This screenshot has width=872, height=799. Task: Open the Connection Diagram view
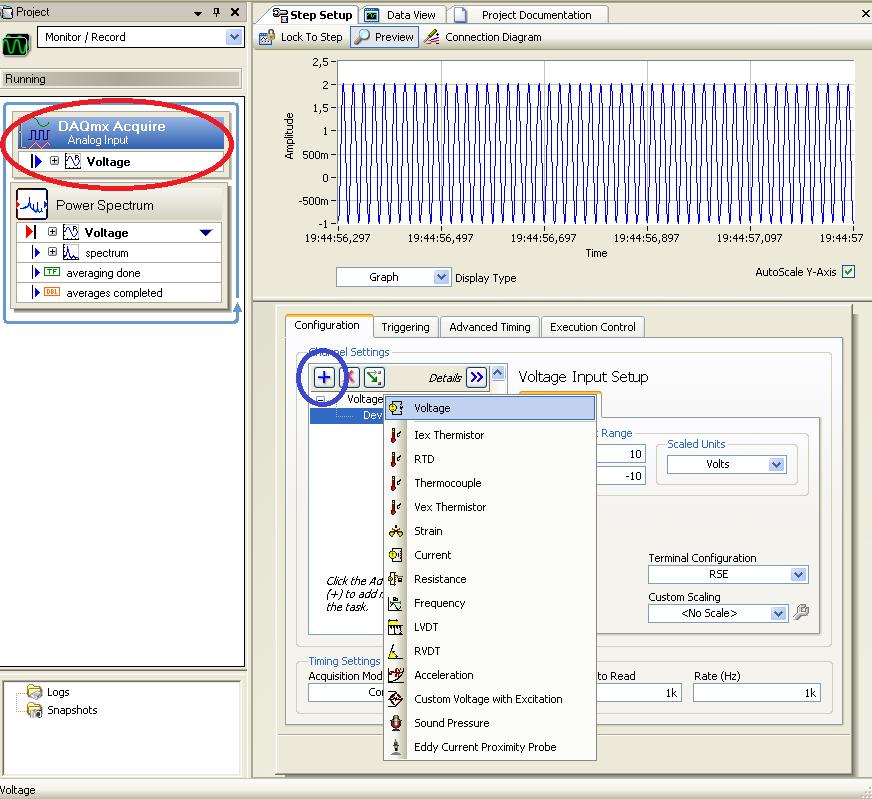click(x=482, y=37)
